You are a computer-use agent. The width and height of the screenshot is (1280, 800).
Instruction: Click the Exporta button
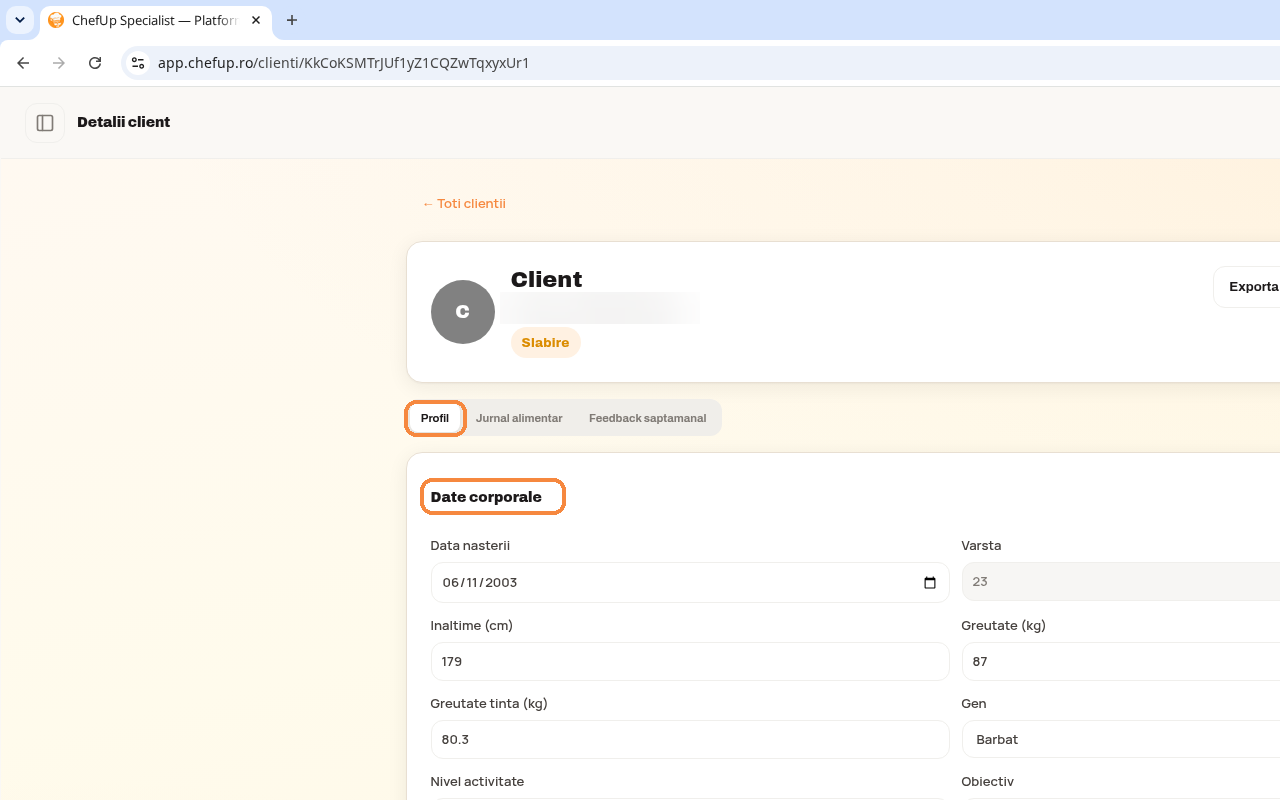coord(1247,287)
